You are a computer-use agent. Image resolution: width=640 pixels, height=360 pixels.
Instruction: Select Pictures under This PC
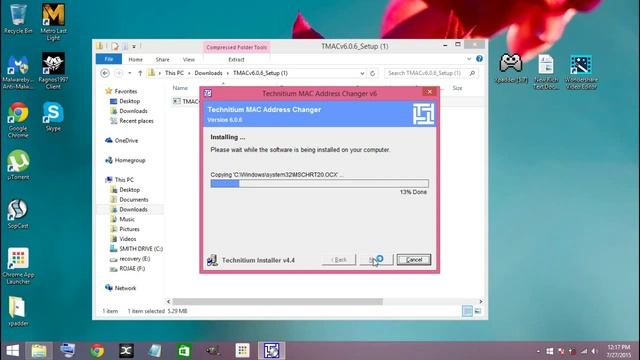(x=129, y=229)
